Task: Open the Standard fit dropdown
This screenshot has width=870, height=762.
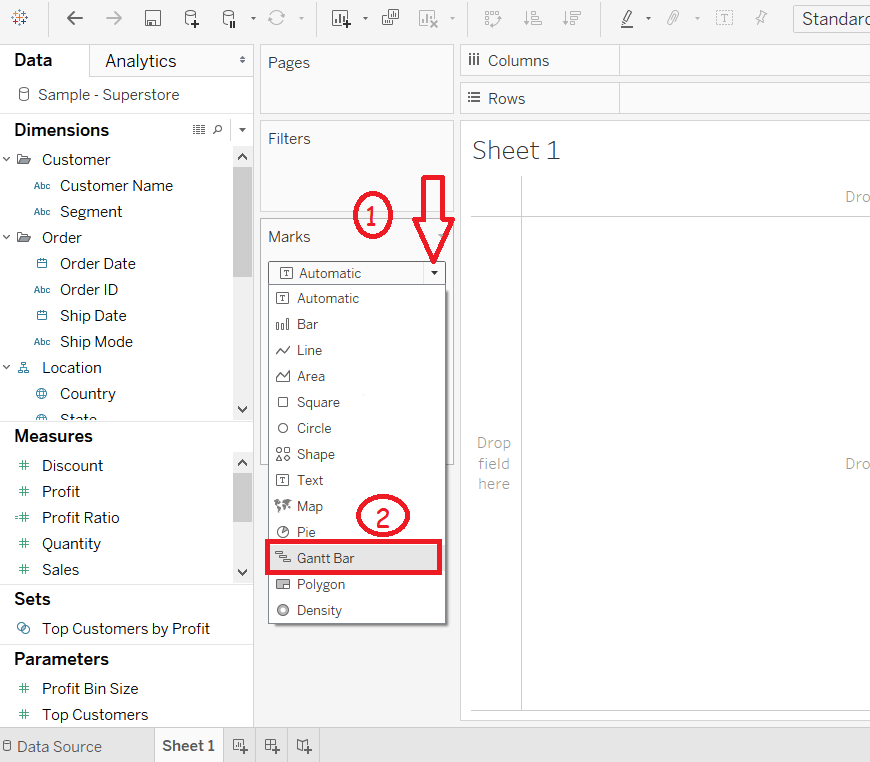Action: [832, 19]
